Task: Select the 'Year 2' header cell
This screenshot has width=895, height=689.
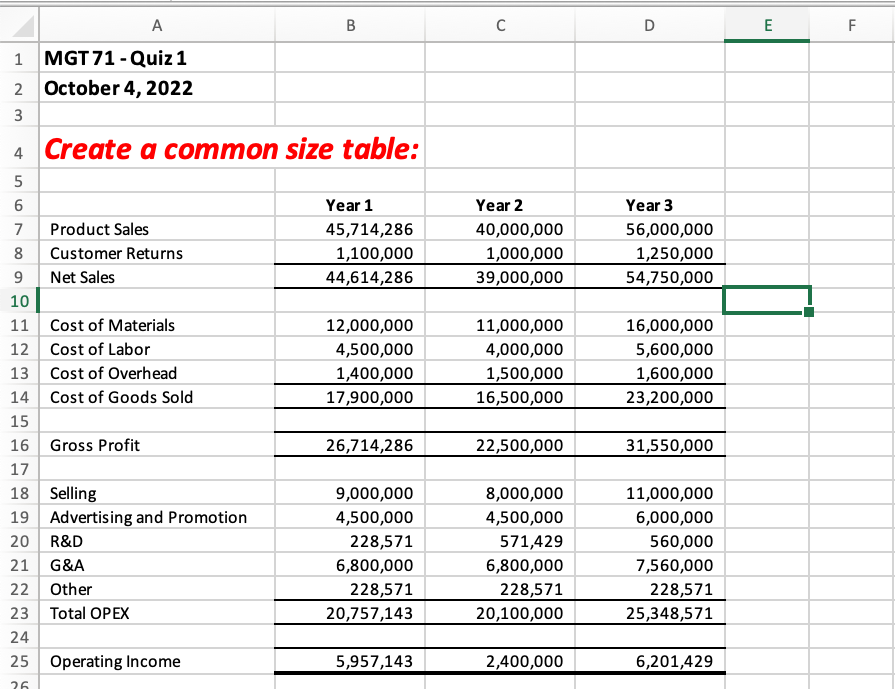Action: tap(499, 205)
